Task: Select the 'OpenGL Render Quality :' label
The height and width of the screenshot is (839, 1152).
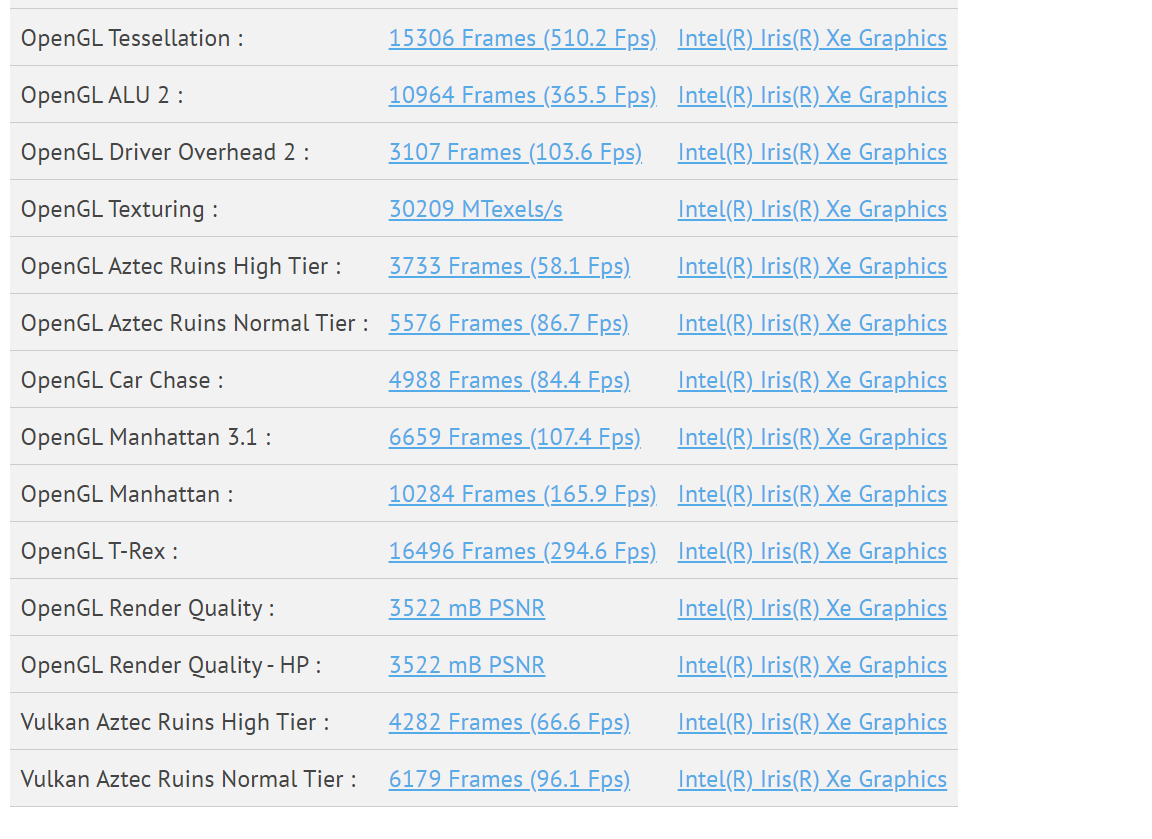Action: [x=148, y=608]
